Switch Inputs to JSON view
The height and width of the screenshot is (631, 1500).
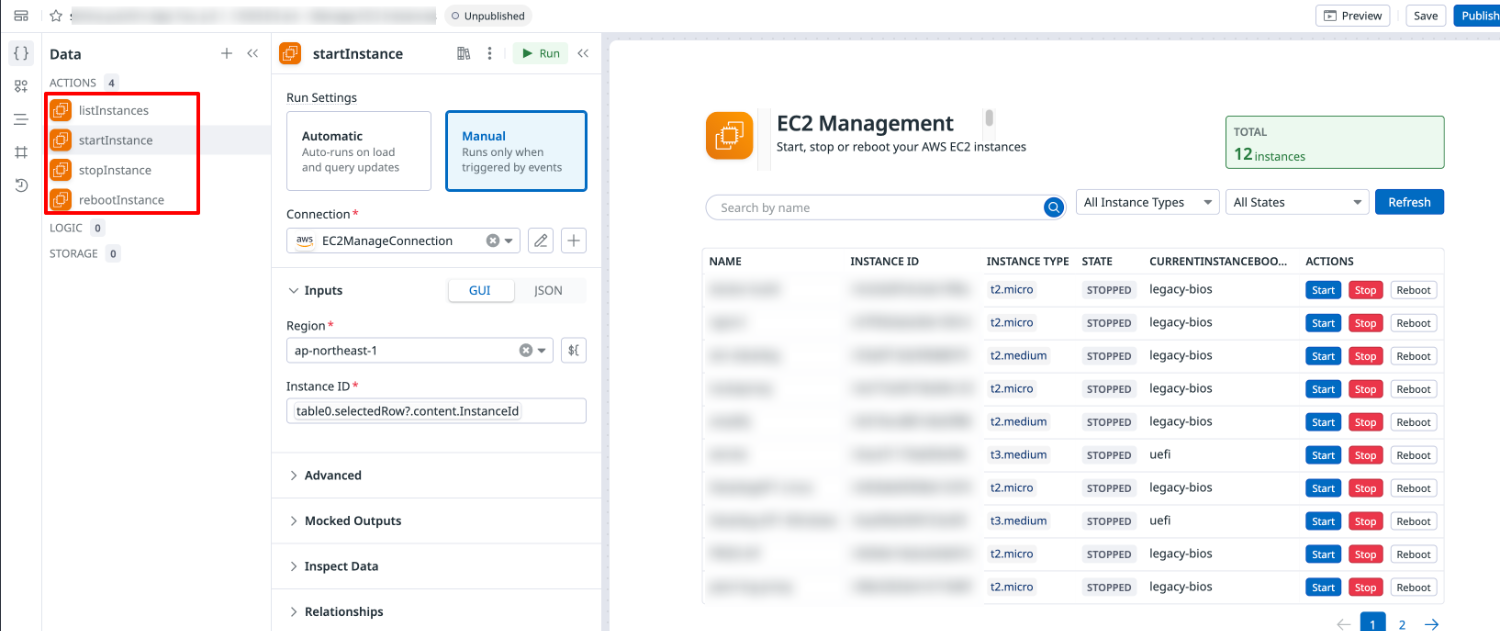(x=548, y=290)
